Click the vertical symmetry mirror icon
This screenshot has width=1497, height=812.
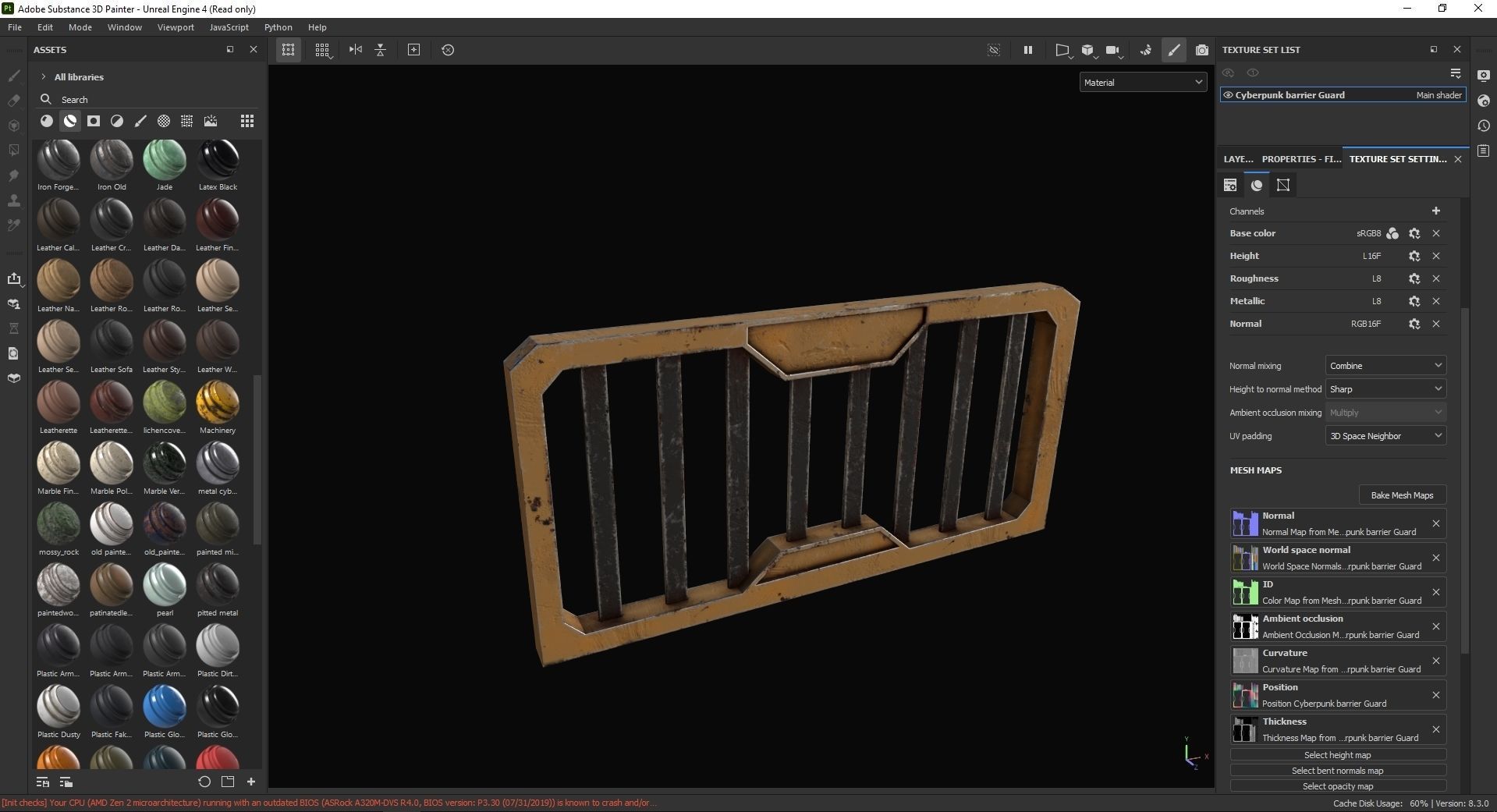(x=381, y=50)
